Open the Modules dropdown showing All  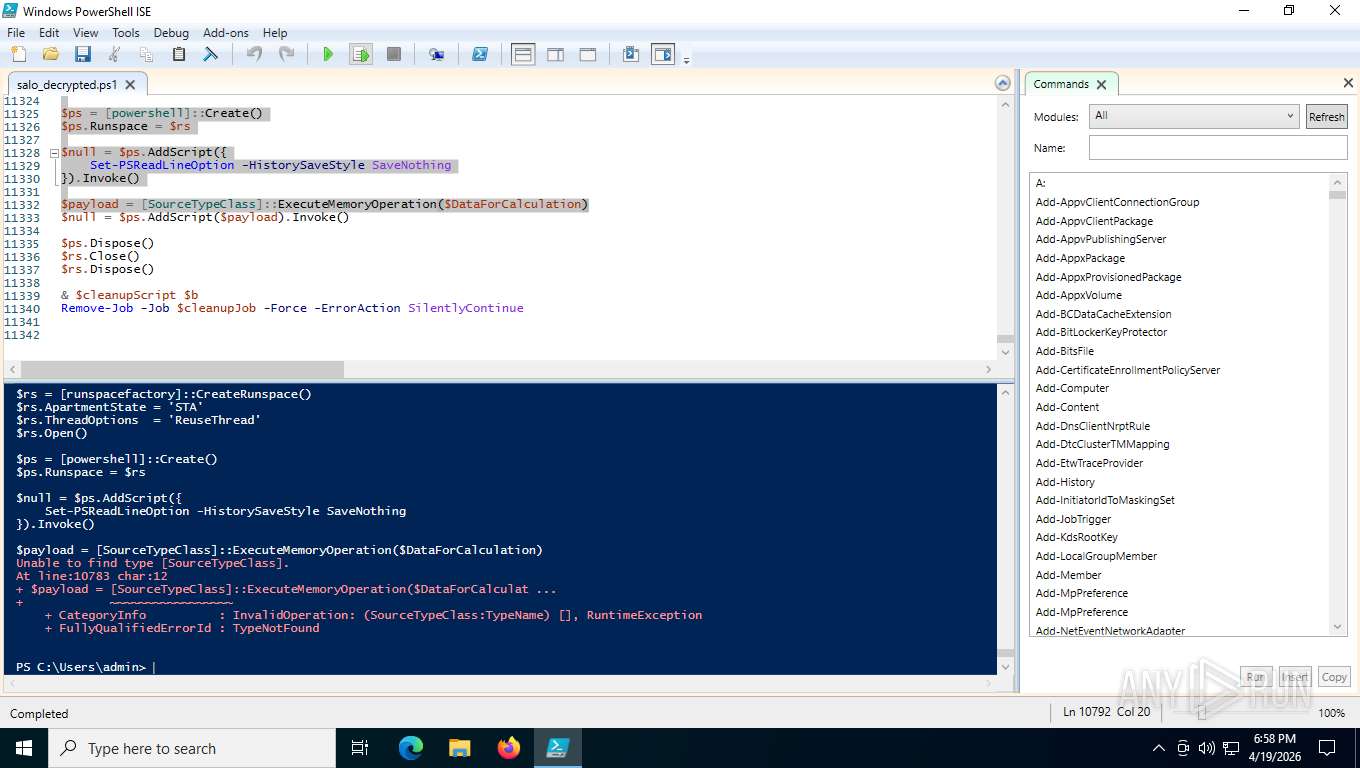point(1193,116)
